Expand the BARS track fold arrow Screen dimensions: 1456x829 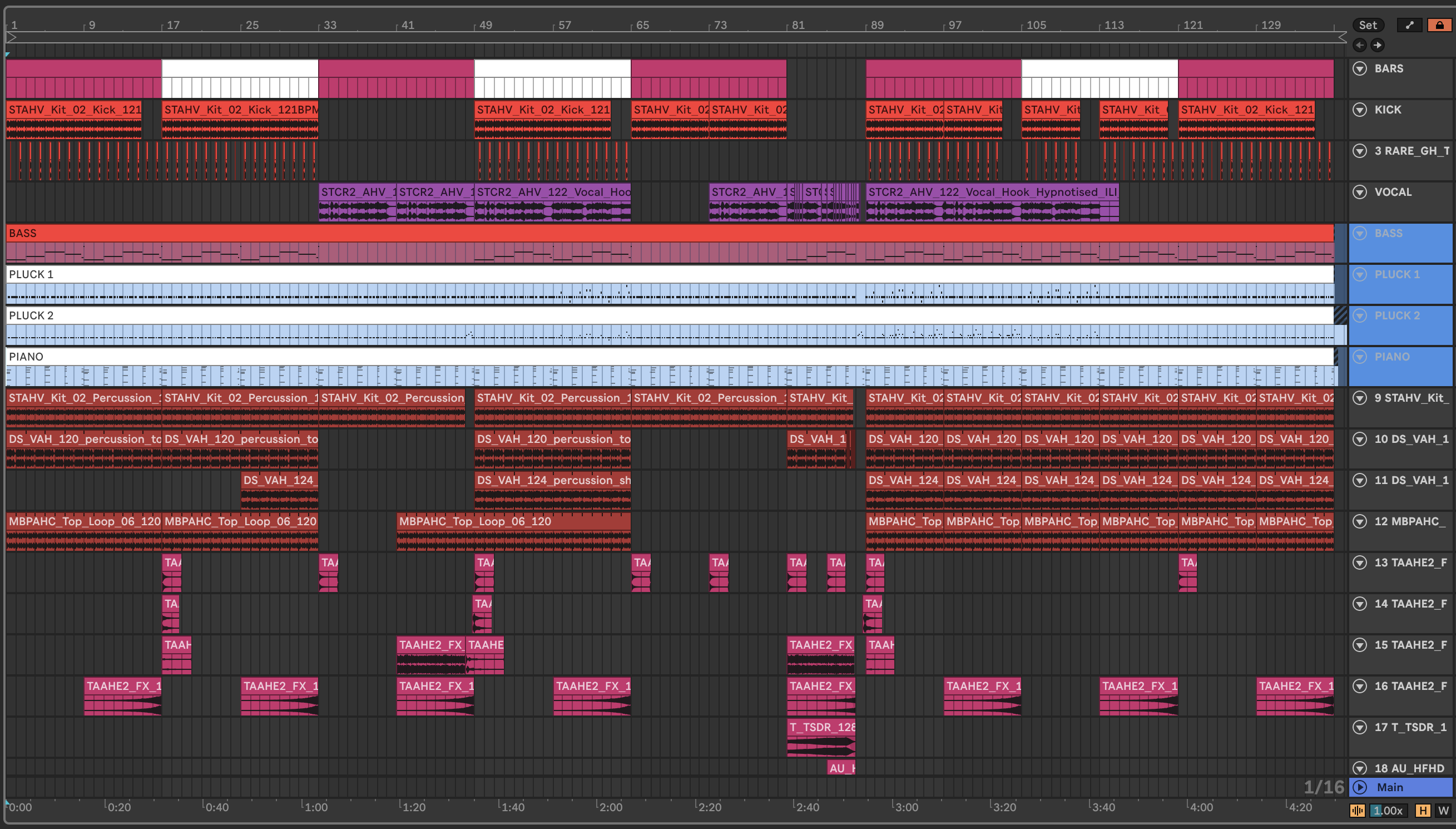[1360, 69]
